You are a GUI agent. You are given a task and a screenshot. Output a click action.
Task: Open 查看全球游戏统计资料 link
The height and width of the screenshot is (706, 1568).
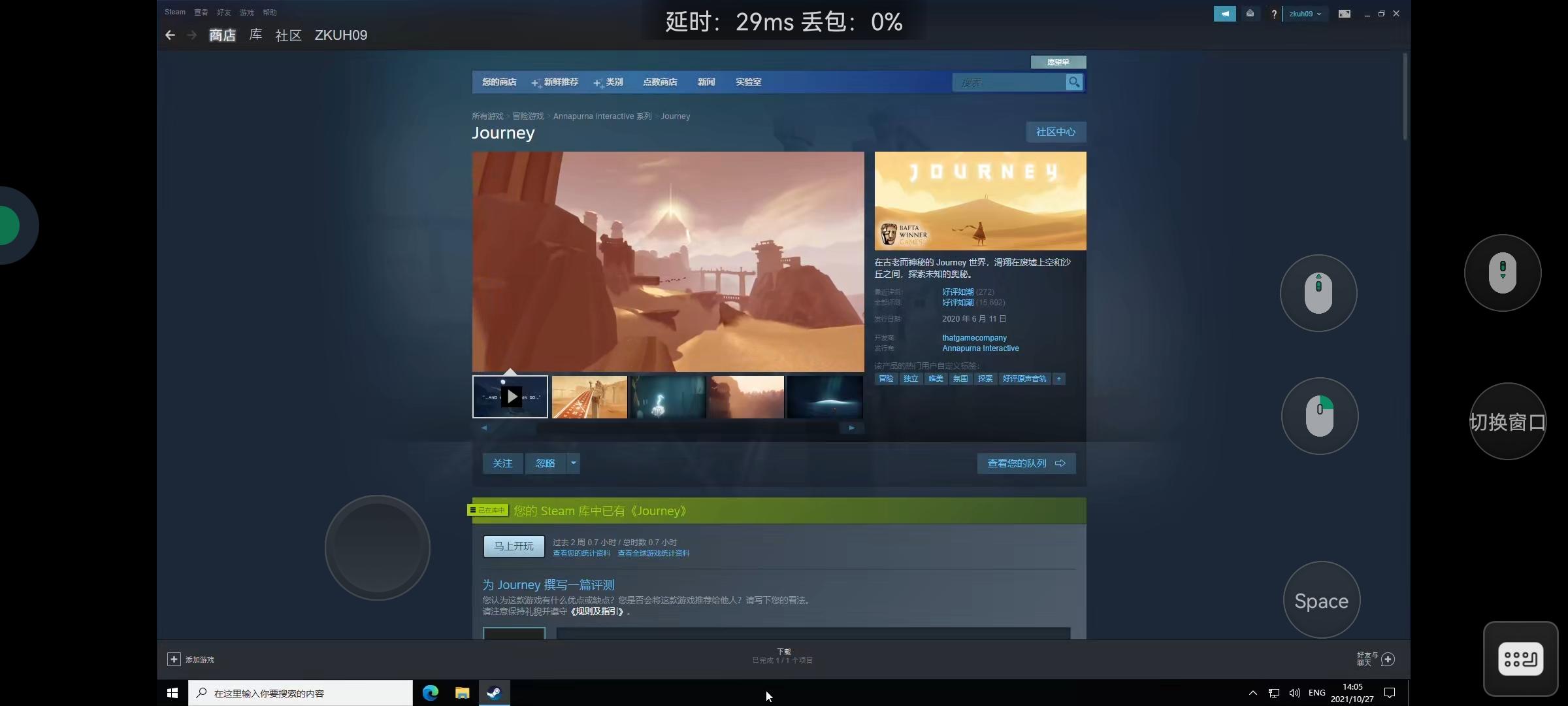coord(653,554)
